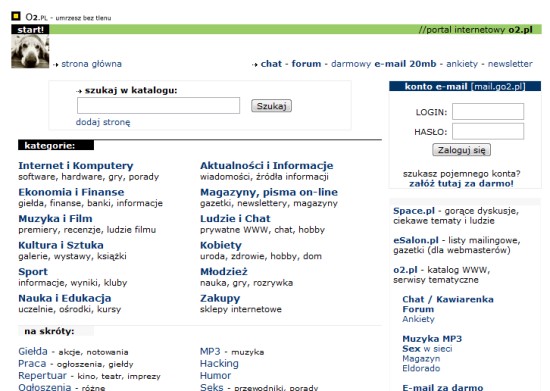Open Nauka i Edukacja category
The height and width of the screenshot is (391, 550).
pyautogui.click(x=65, y=298)
